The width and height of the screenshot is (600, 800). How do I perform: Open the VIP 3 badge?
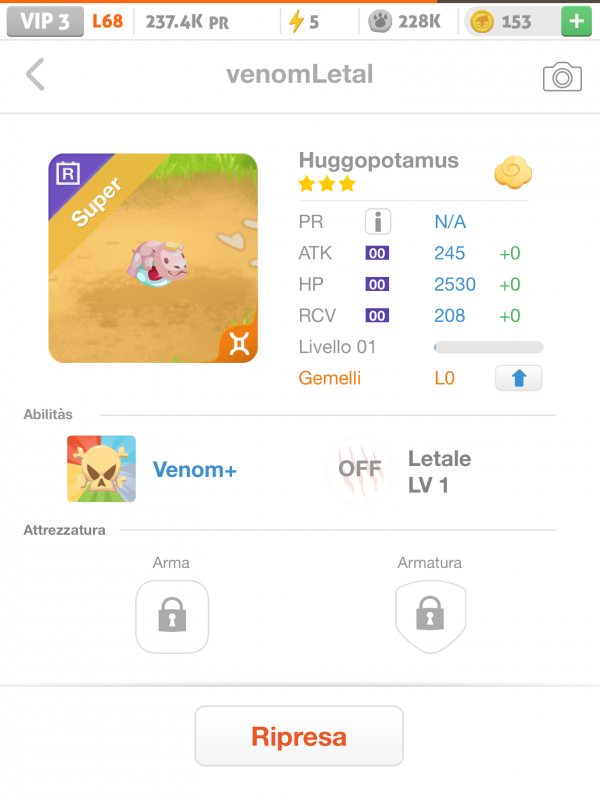44,21
